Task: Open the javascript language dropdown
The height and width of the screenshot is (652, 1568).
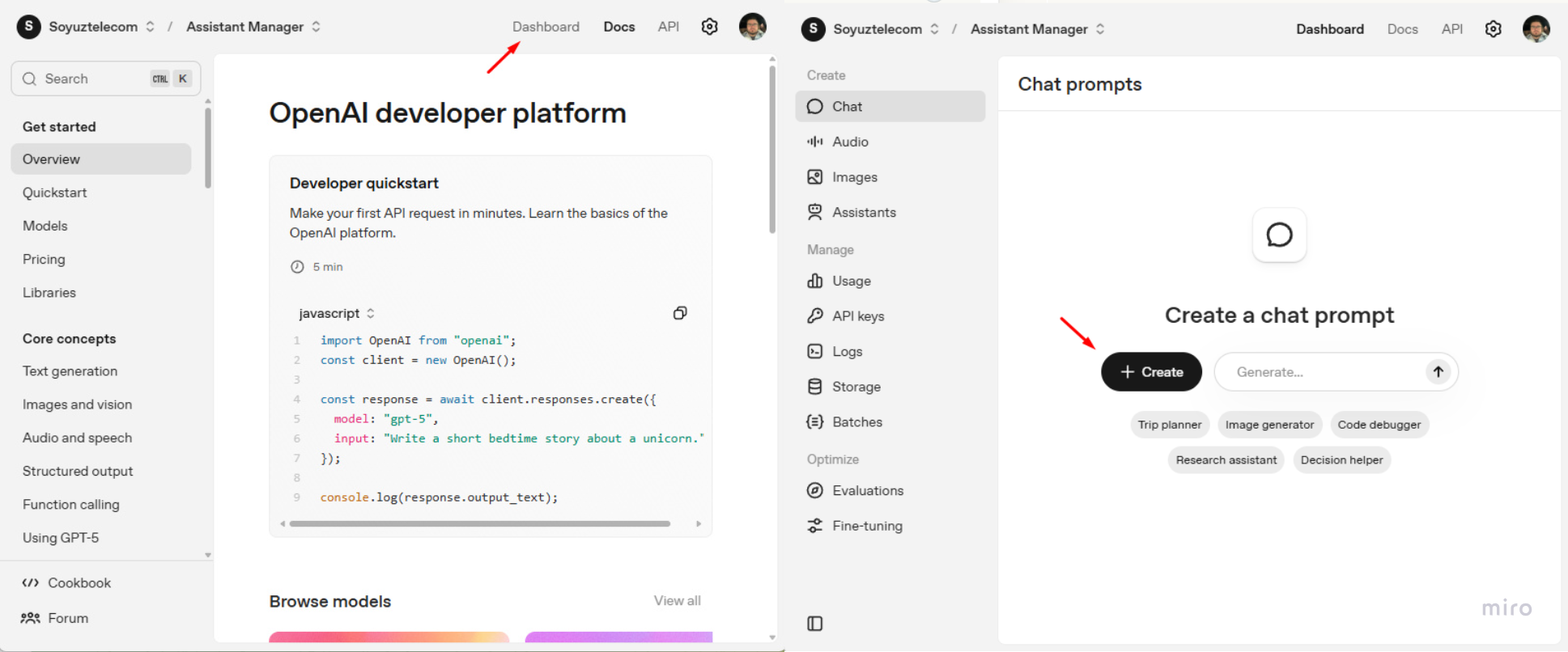Action: [x=337, y=313]
